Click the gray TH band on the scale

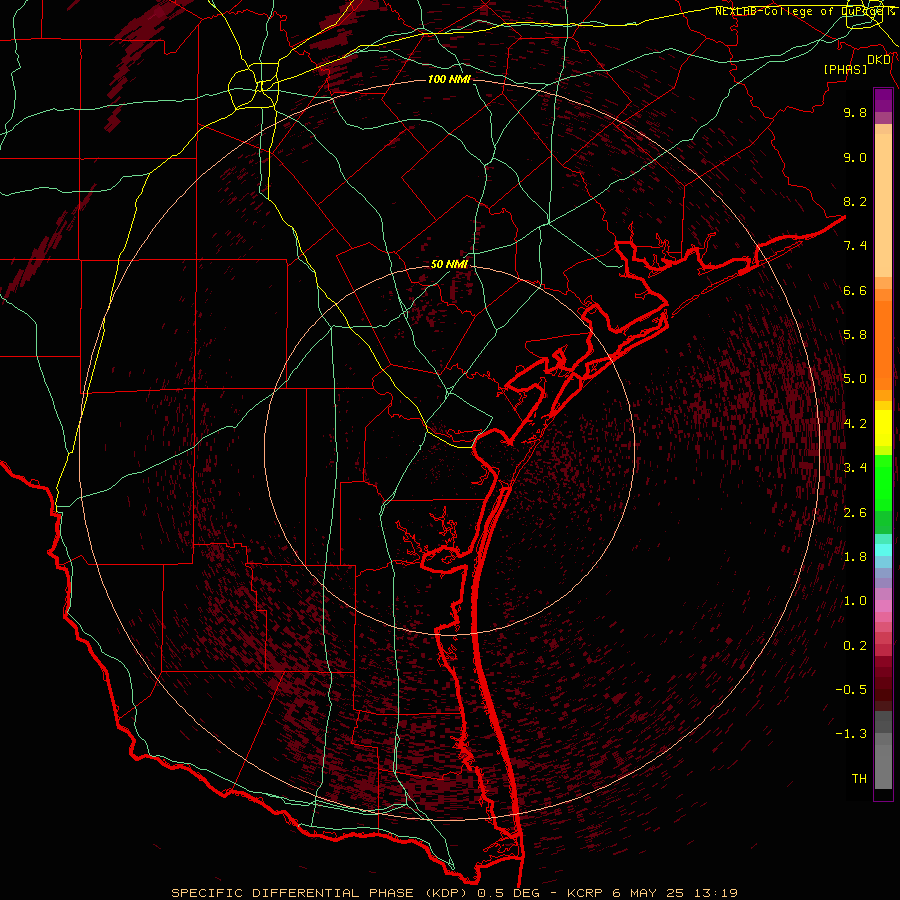(x=883, y=766)
